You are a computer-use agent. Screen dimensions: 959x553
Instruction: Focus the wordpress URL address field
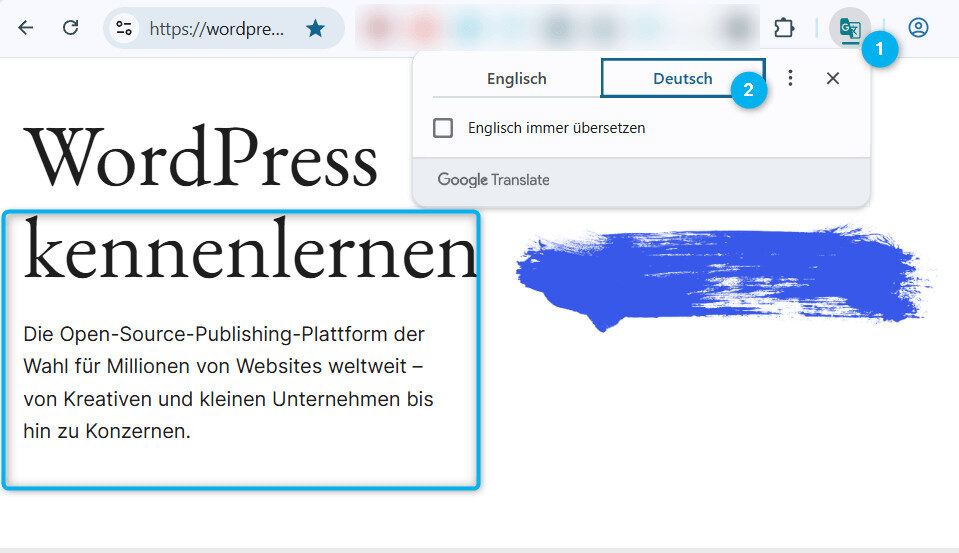click(217, 28)
